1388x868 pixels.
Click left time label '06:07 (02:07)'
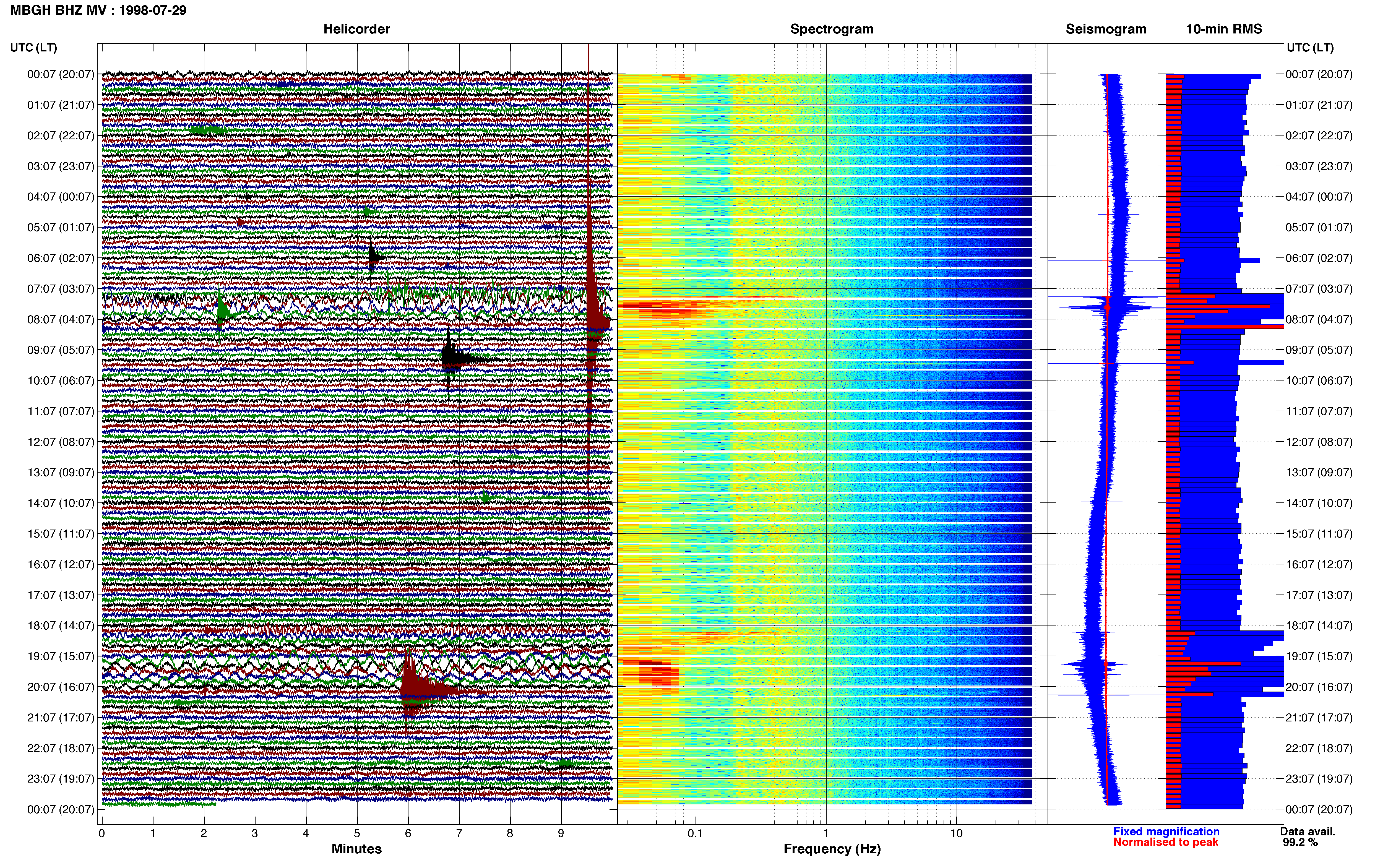[61, 258]
